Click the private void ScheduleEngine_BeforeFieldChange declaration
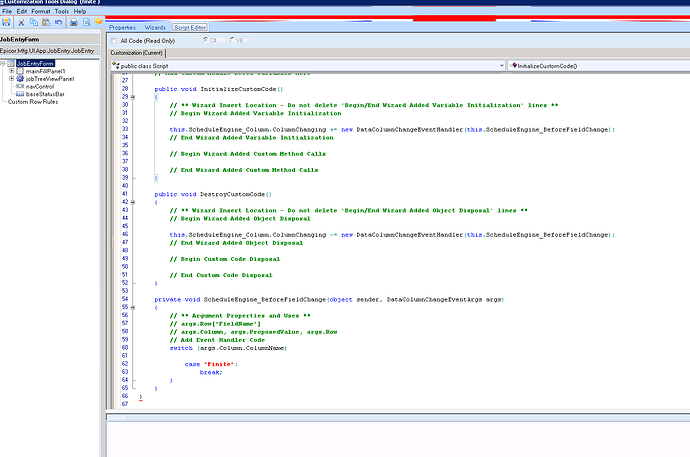 pos(329,299)
